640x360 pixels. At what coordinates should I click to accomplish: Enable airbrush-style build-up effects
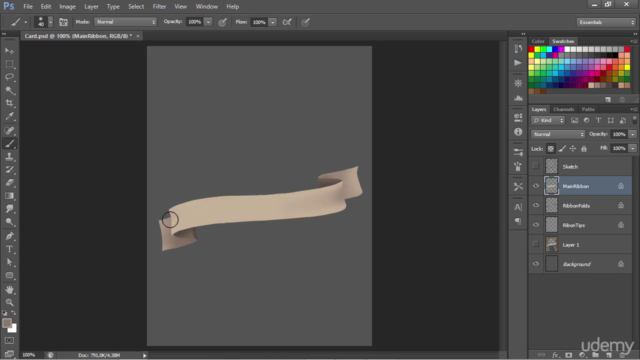287,22
